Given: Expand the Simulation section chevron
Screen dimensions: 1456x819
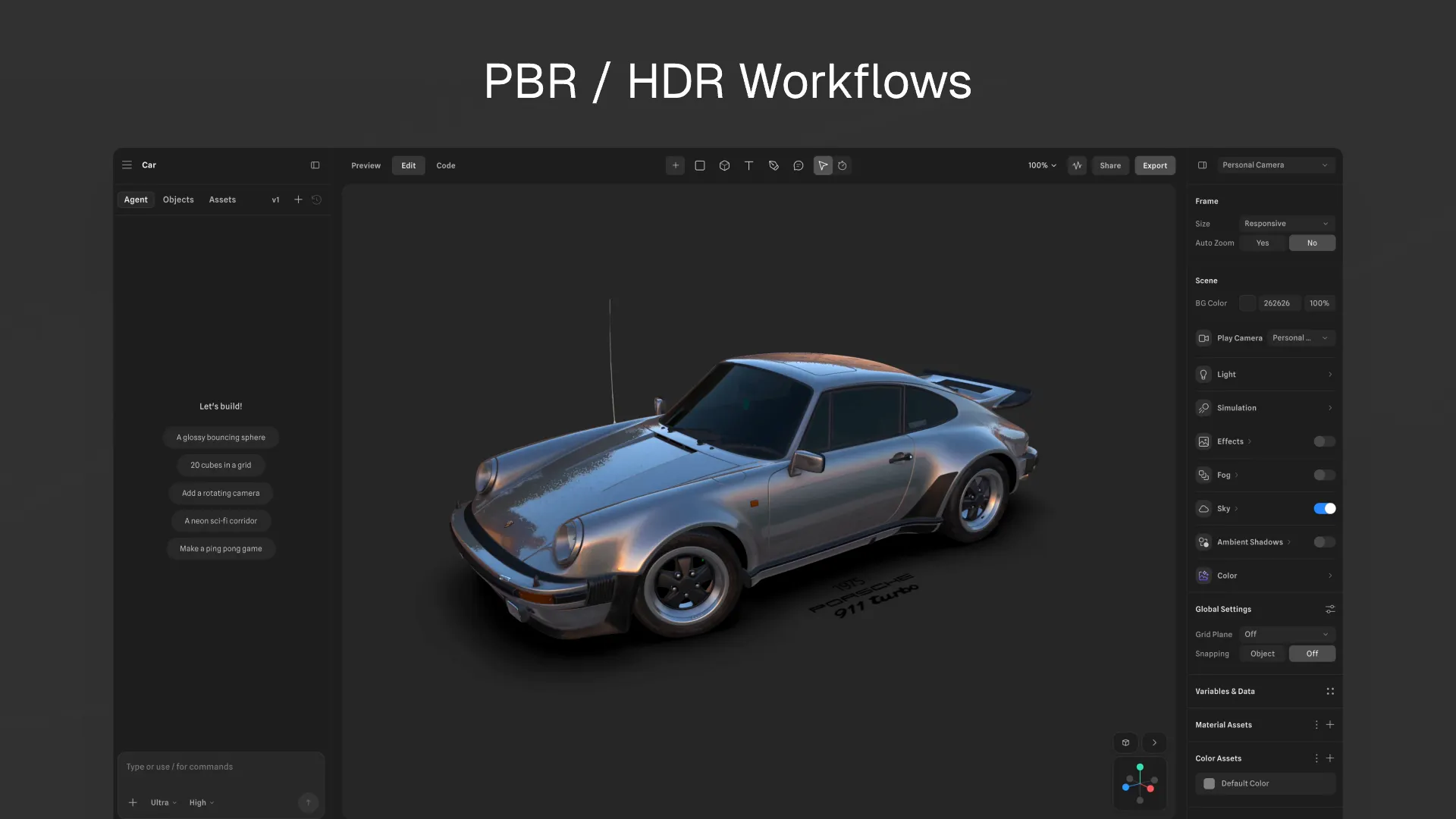Looking at the screenshot, I should (1330, 408).
